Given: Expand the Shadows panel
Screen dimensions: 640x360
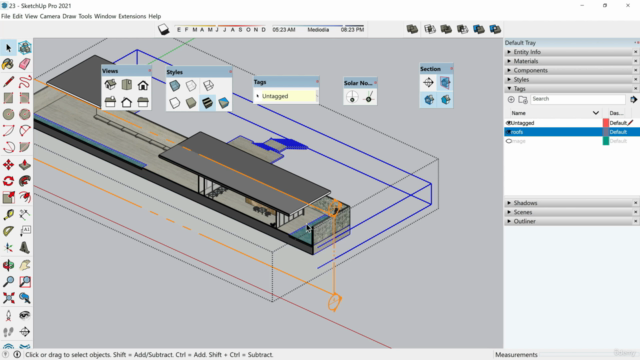Looking at the screenshot, I should click(x=509, y=203).
